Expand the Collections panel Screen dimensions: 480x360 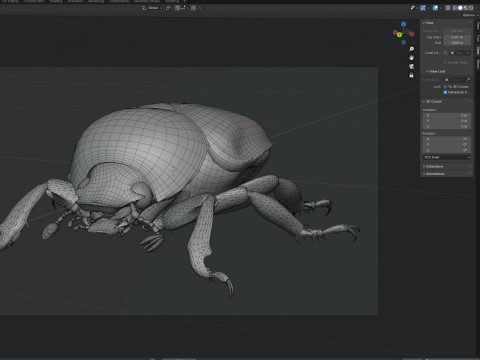(x=433, y=166)
